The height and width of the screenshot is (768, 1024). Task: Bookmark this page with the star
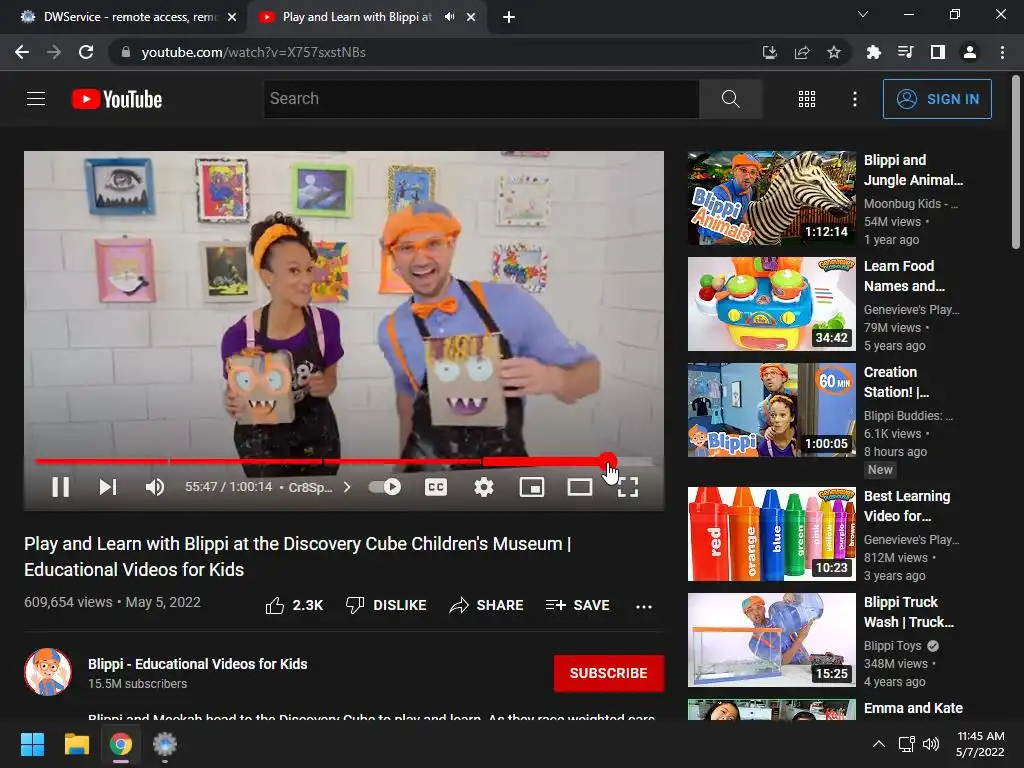click(834, 52)
